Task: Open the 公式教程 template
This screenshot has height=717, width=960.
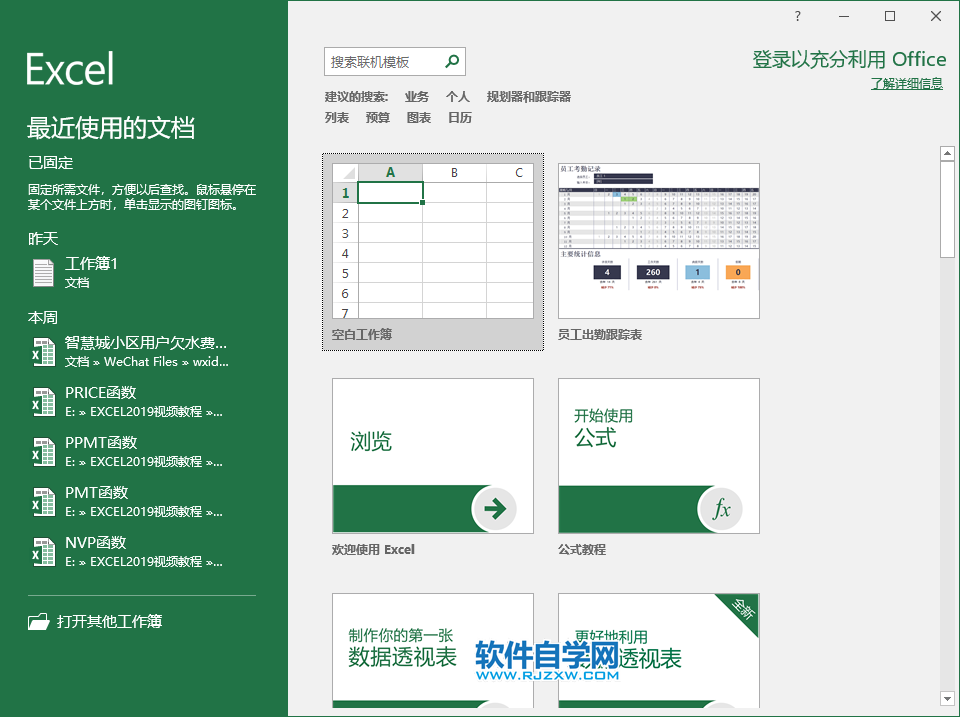Action: point(657,456)
